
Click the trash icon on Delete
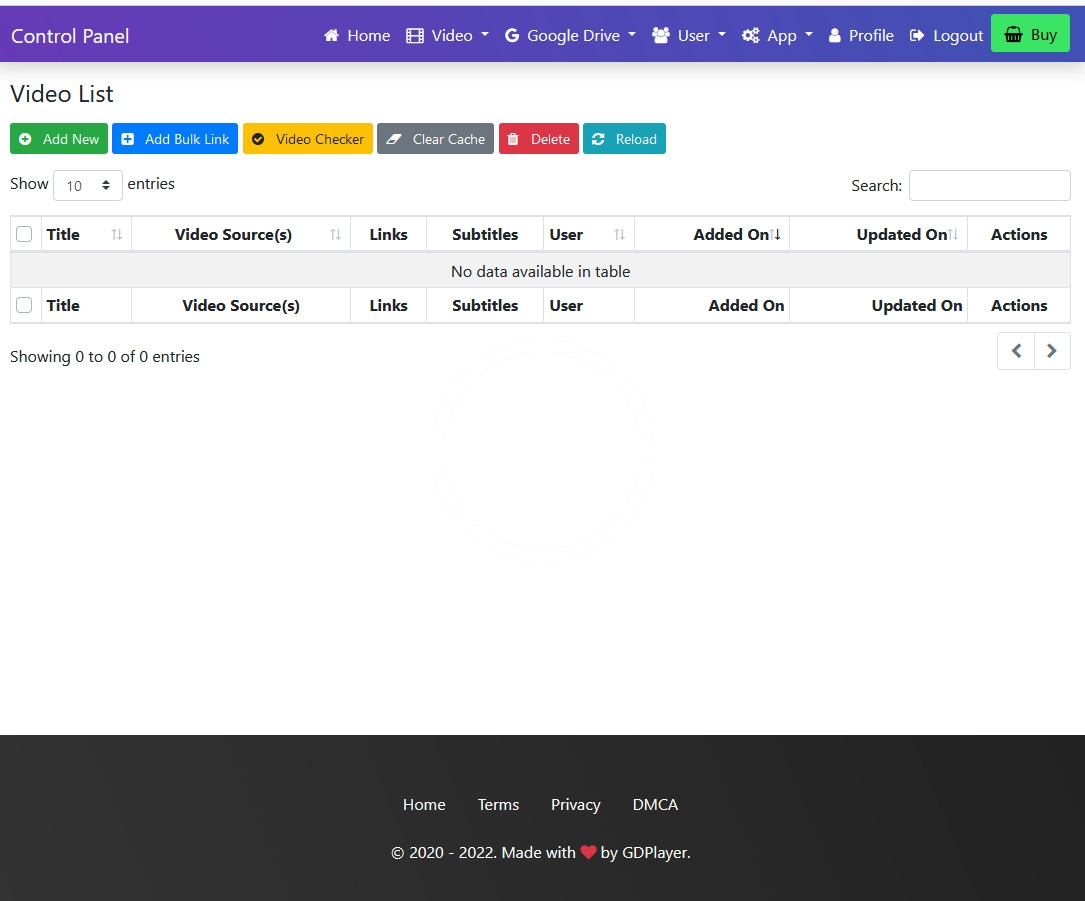513,139
